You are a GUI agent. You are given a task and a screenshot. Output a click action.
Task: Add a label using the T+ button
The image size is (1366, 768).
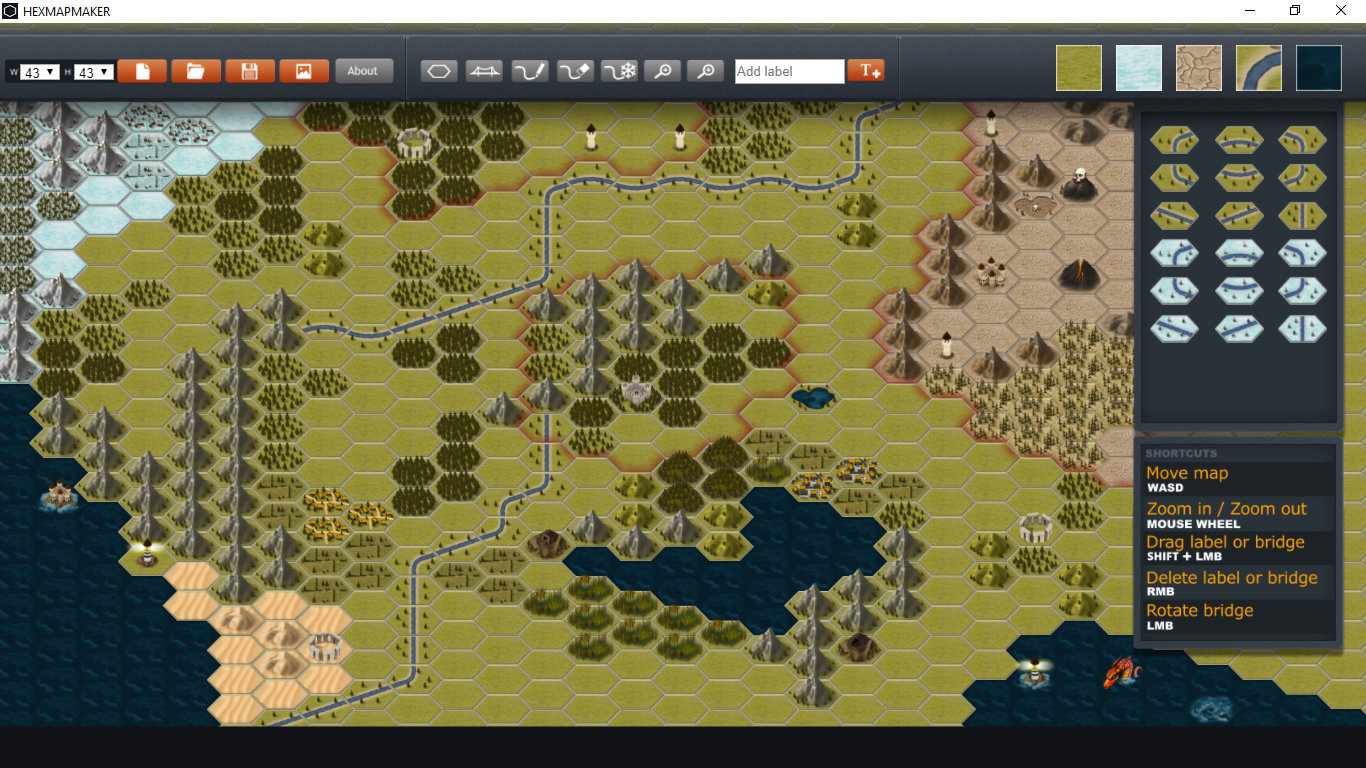[x=865, y=70]
